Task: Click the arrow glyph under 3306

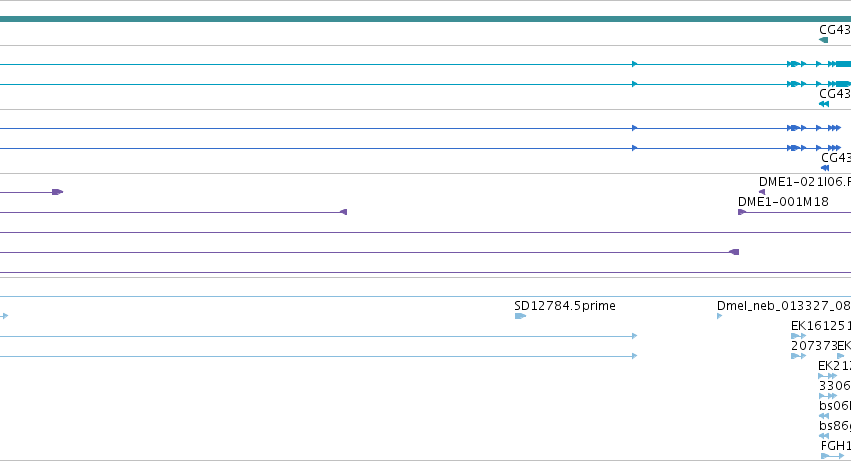Action: point(828,396)
